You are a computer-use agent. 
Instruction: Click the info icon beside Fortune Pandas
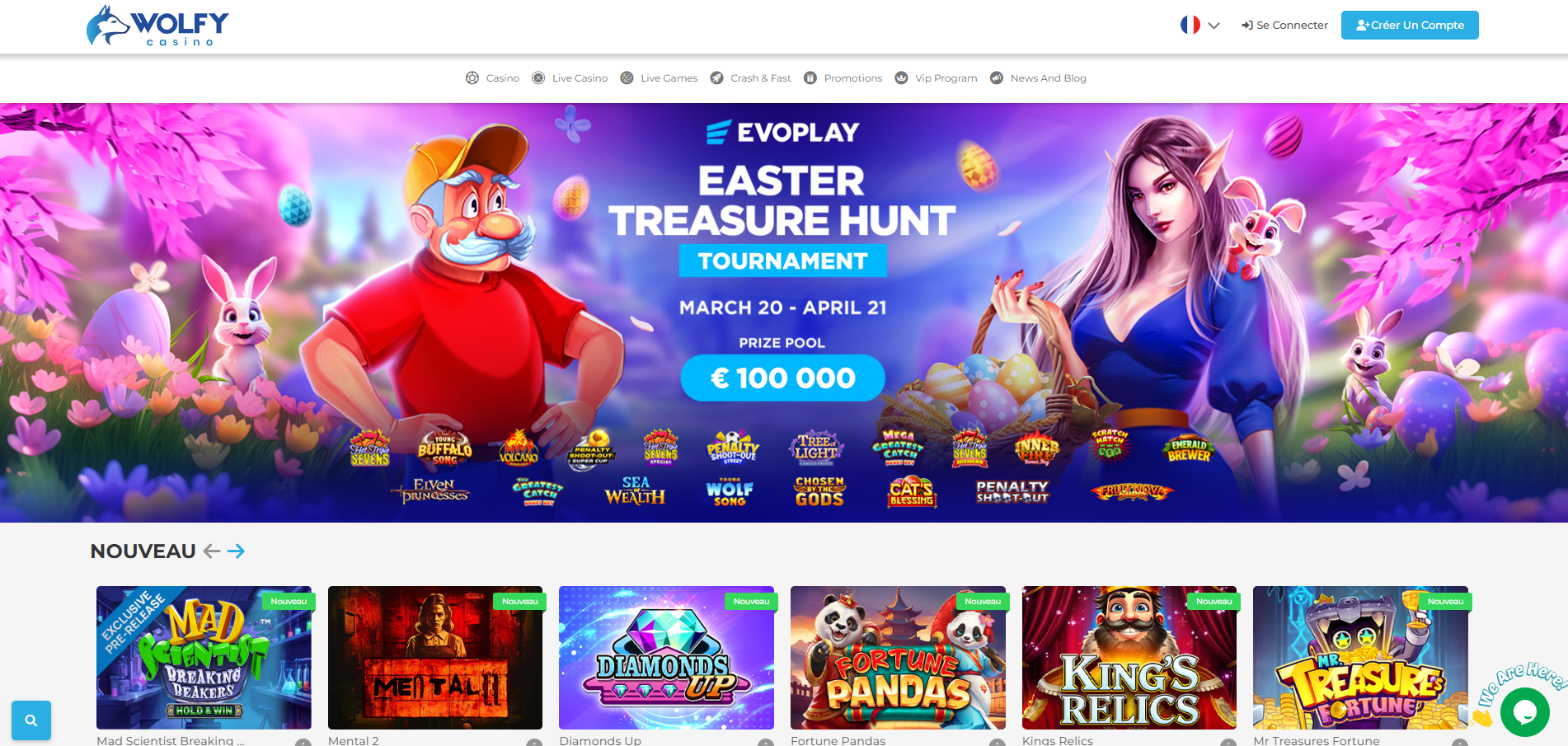[998, 744]
